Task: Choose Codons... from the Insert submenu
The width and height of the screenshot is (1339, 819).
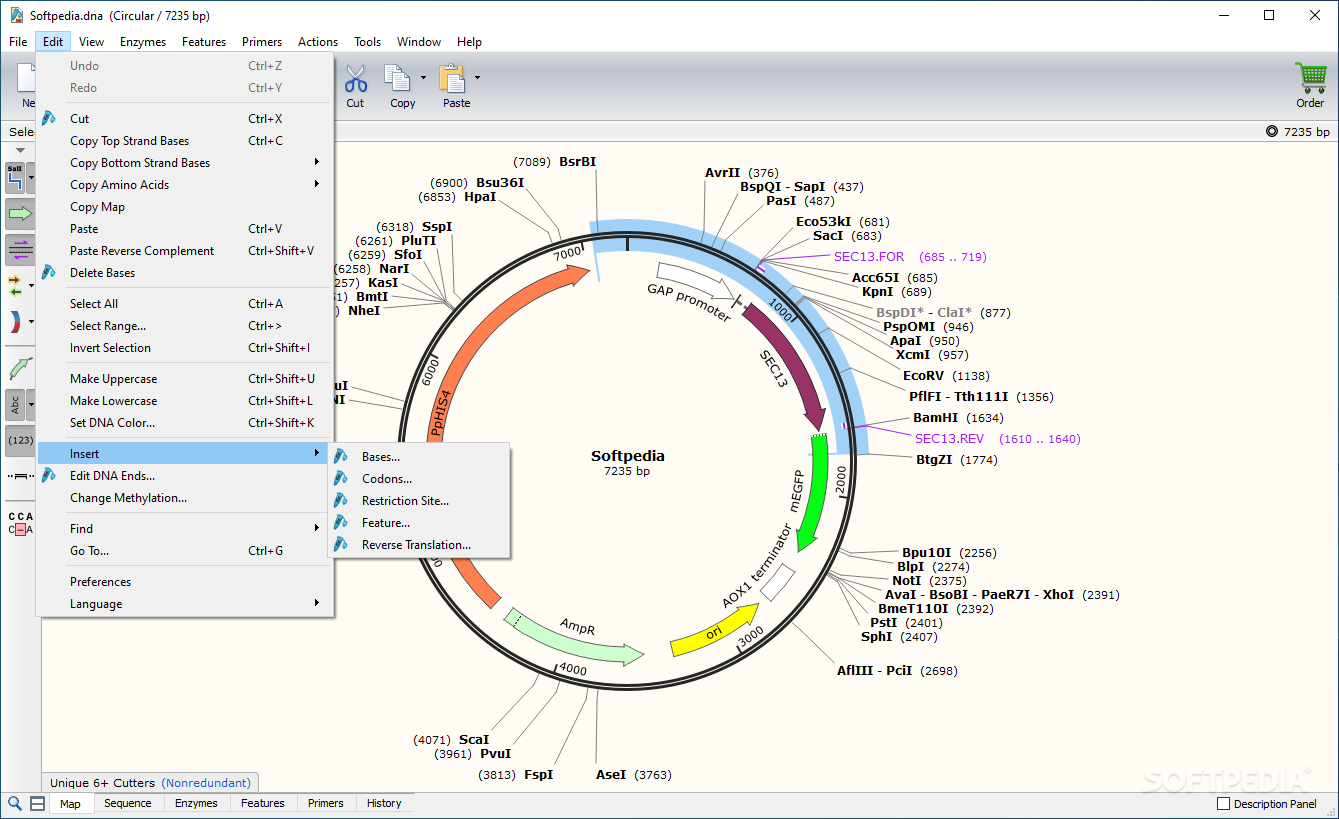Action: tap(421, 479)
